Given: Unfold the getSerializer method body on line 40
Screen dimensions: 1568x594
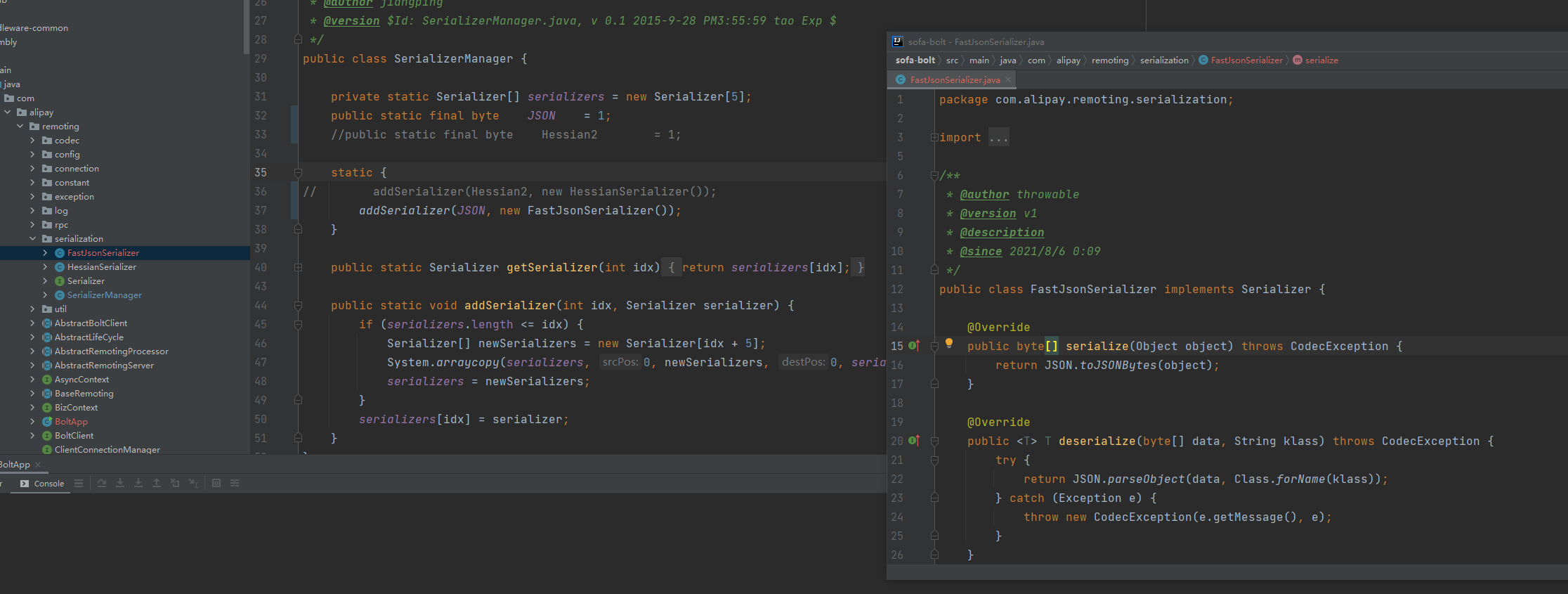Looking at the screenshot, I should coord(298,268).
